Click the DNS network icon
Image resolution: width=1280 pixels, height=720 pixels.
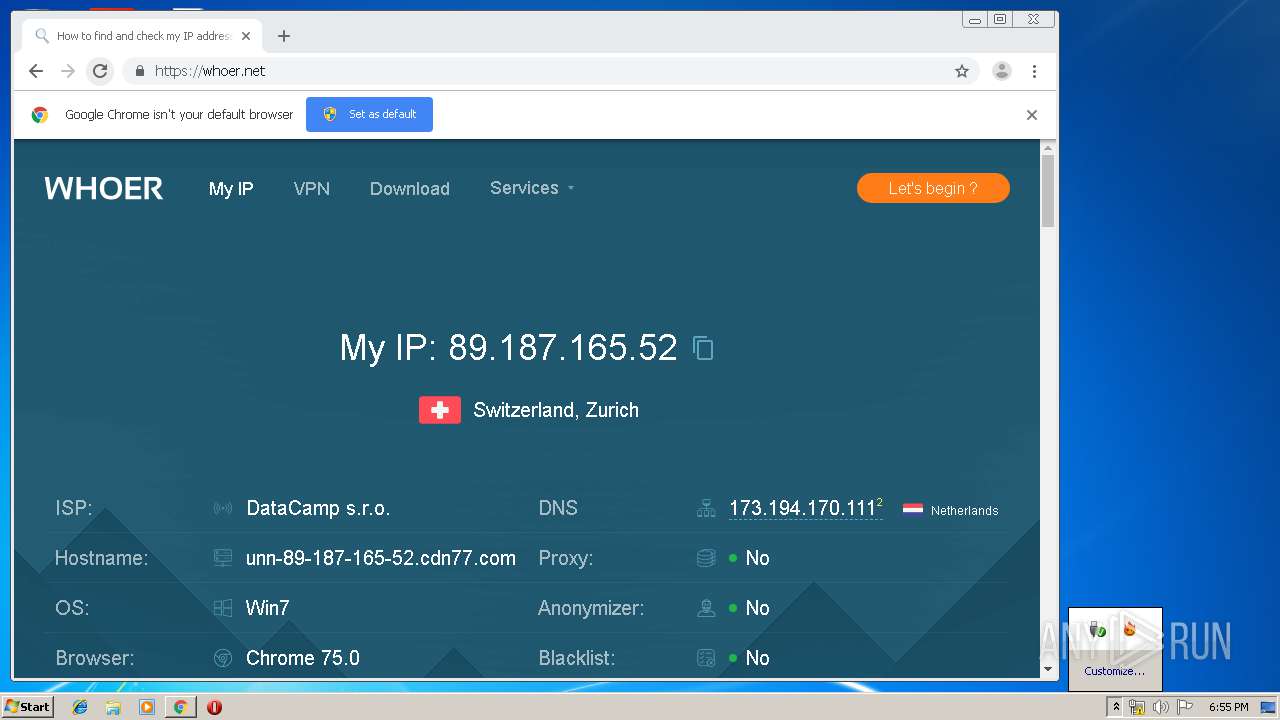click(x=706, y=508)
